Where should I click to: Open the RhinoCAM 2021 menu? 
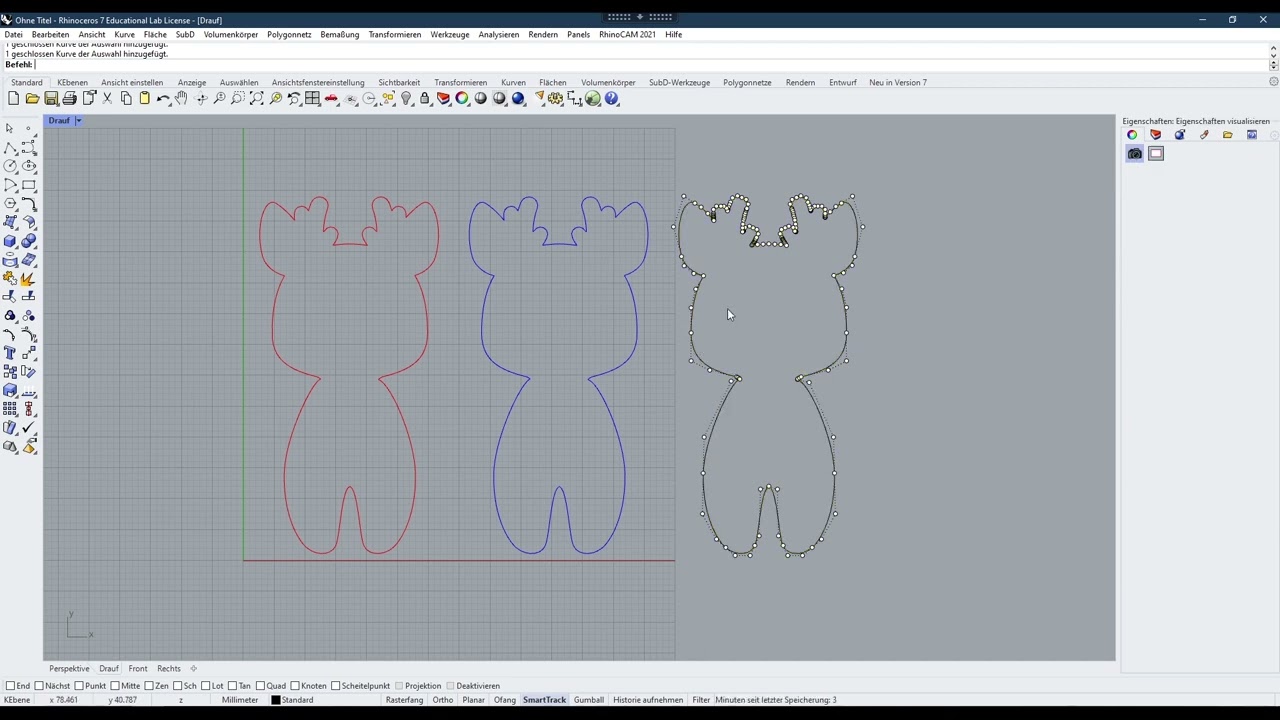coord(627,34)
